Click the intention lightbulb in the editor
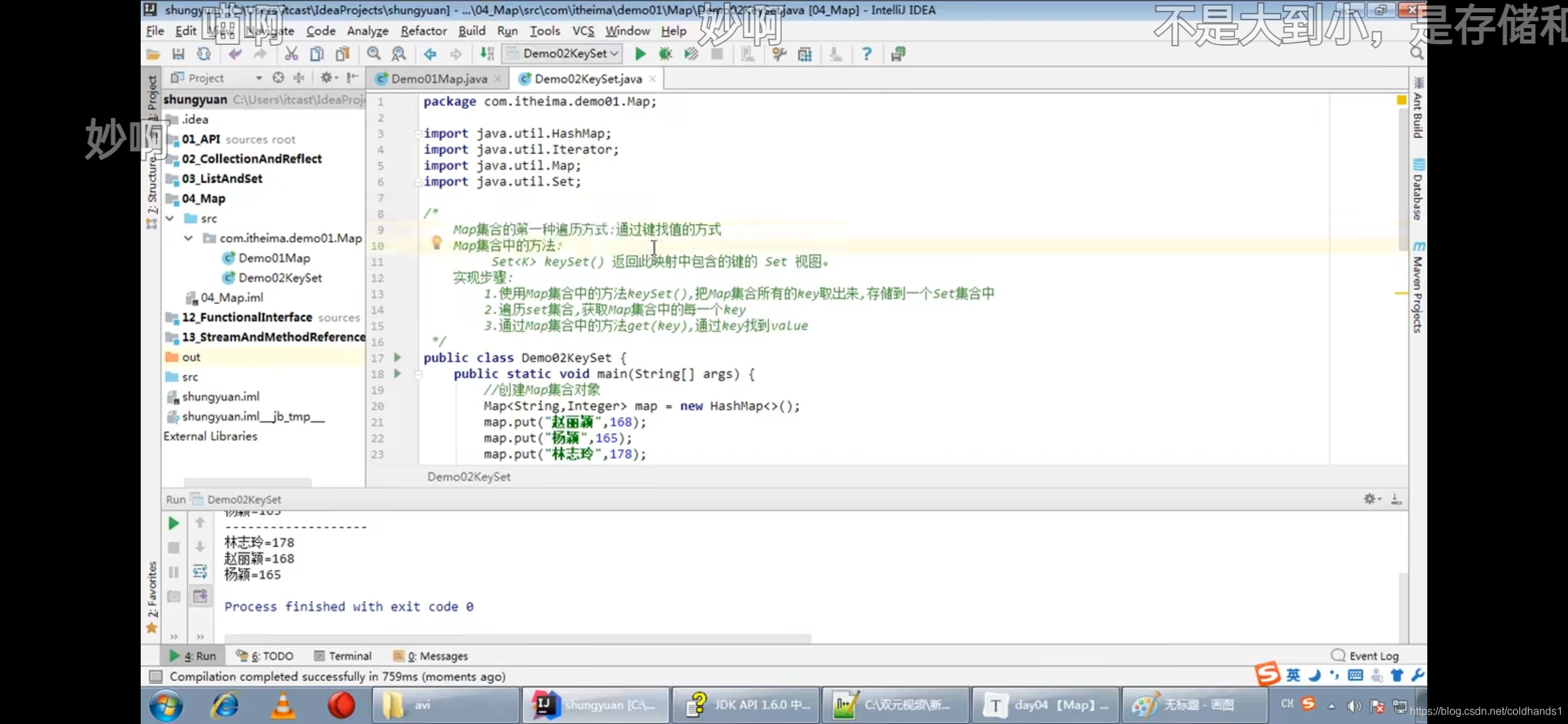 tap(436, 243)
